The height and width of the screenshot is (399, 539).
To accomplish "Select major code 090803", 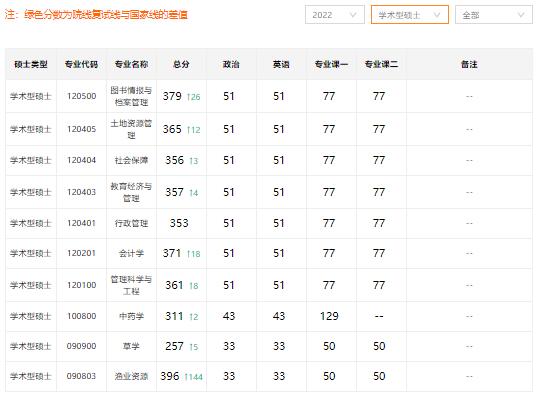I will (x=81, y=376).
